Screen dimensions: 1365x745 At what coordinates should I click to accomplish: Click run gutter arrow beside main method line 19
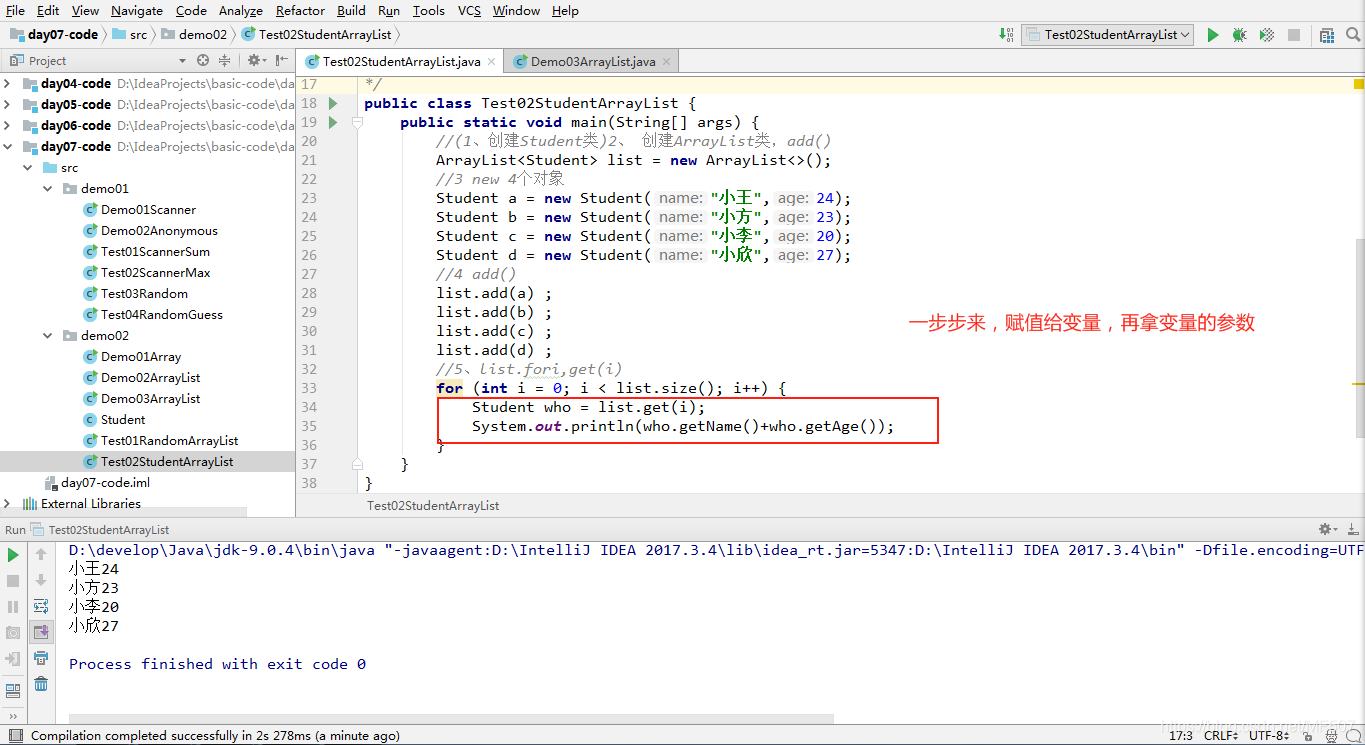(x=333, y=122)
